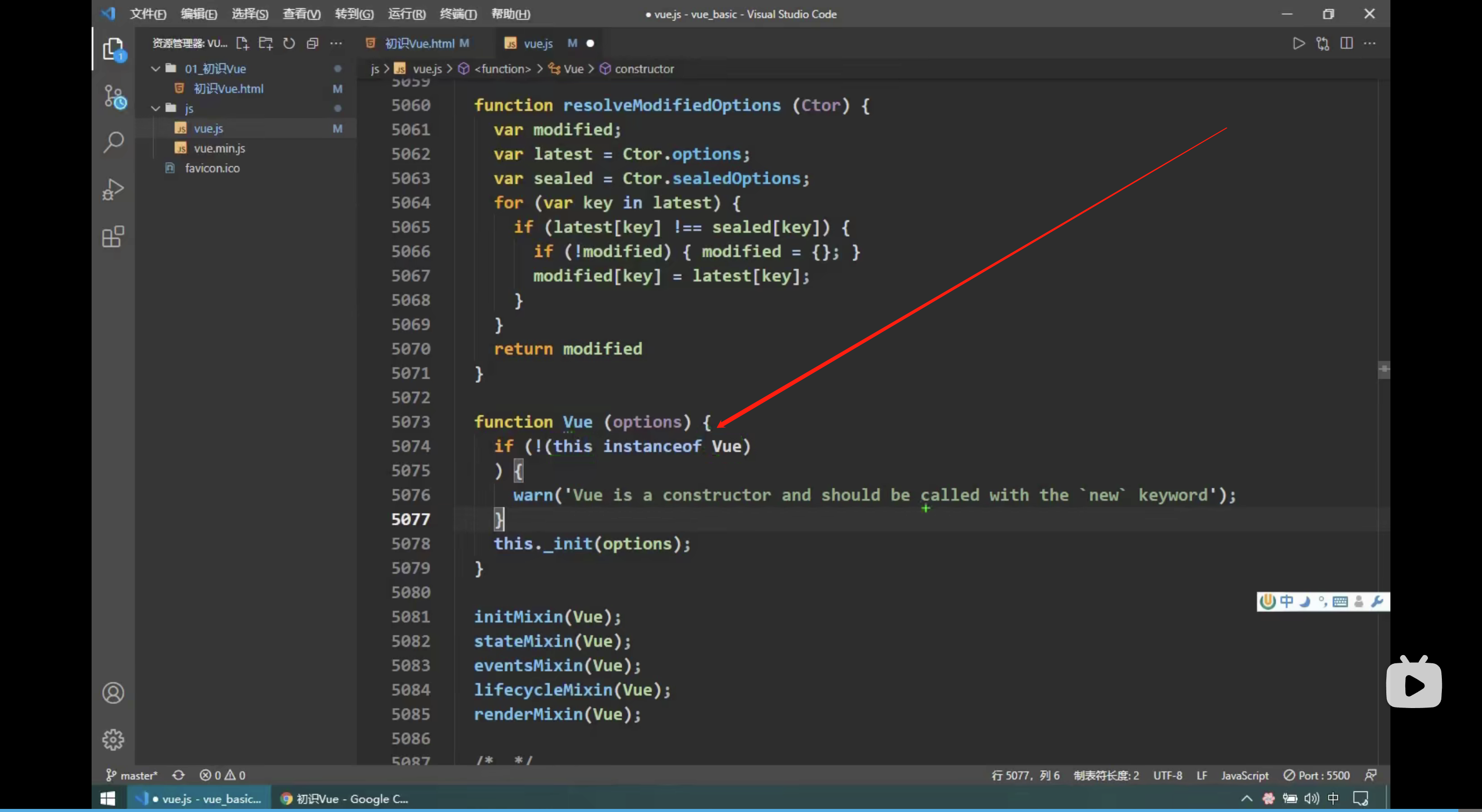The image size is (1482, 812).
Task: Open changes compare icon in editor toolbar
Action: point(1322,43)
